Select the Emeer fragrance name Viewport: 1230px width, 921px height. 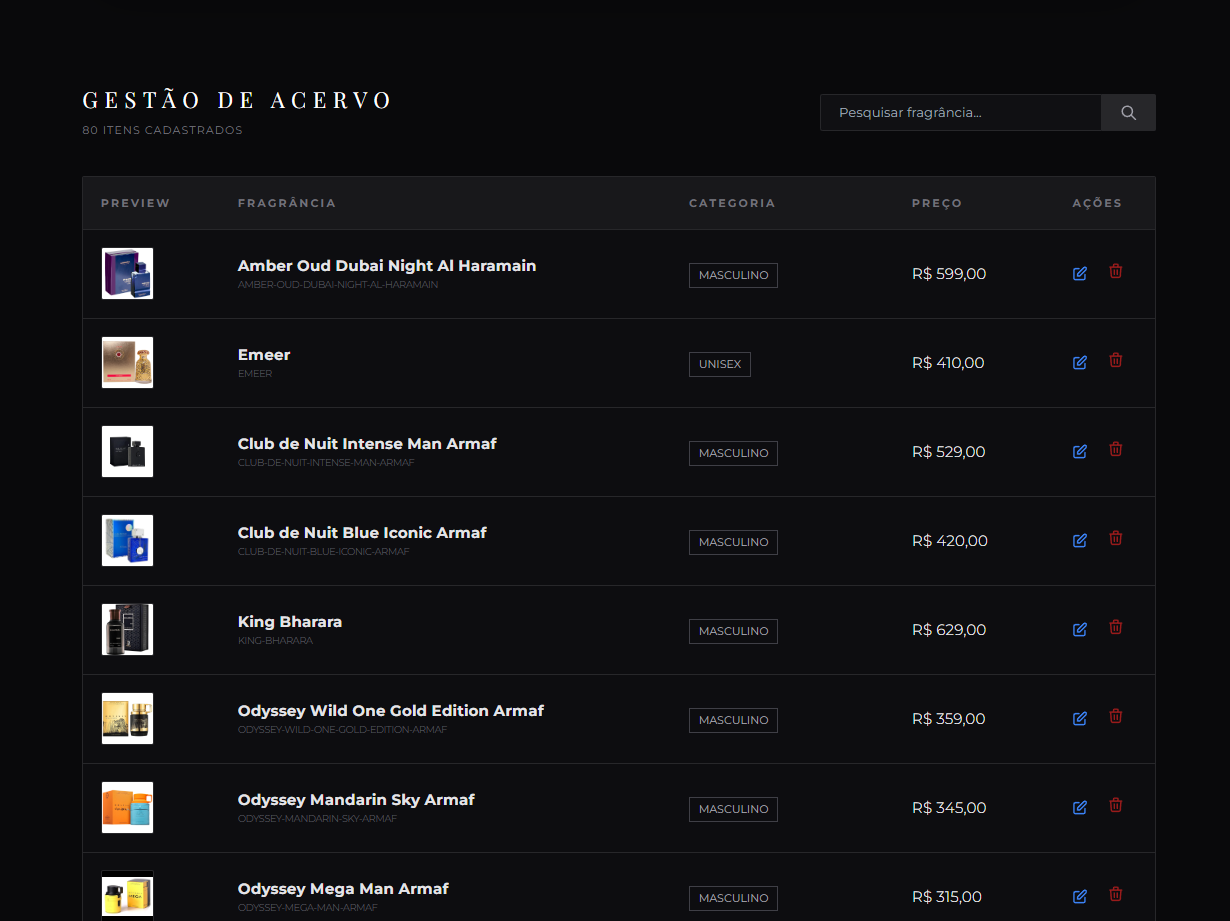[264, 355]
